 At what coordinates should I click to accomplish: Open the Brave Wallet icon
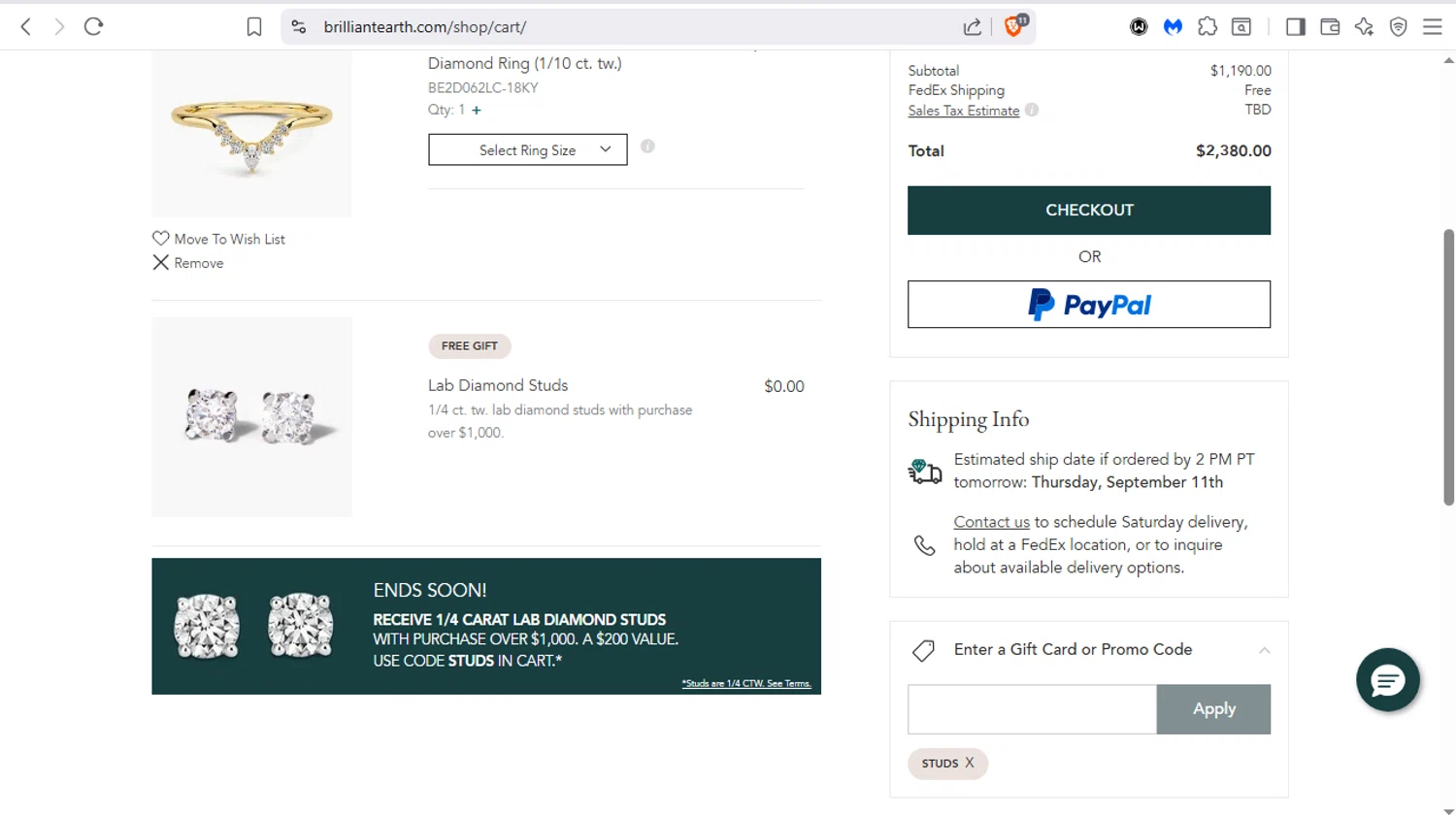tap(1330, 27)
